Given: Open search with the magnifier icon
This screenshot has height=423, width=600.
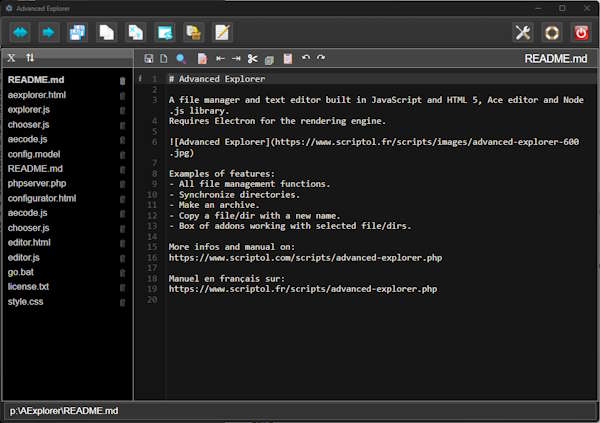Looking at the screenshot, I should [181, 59].
